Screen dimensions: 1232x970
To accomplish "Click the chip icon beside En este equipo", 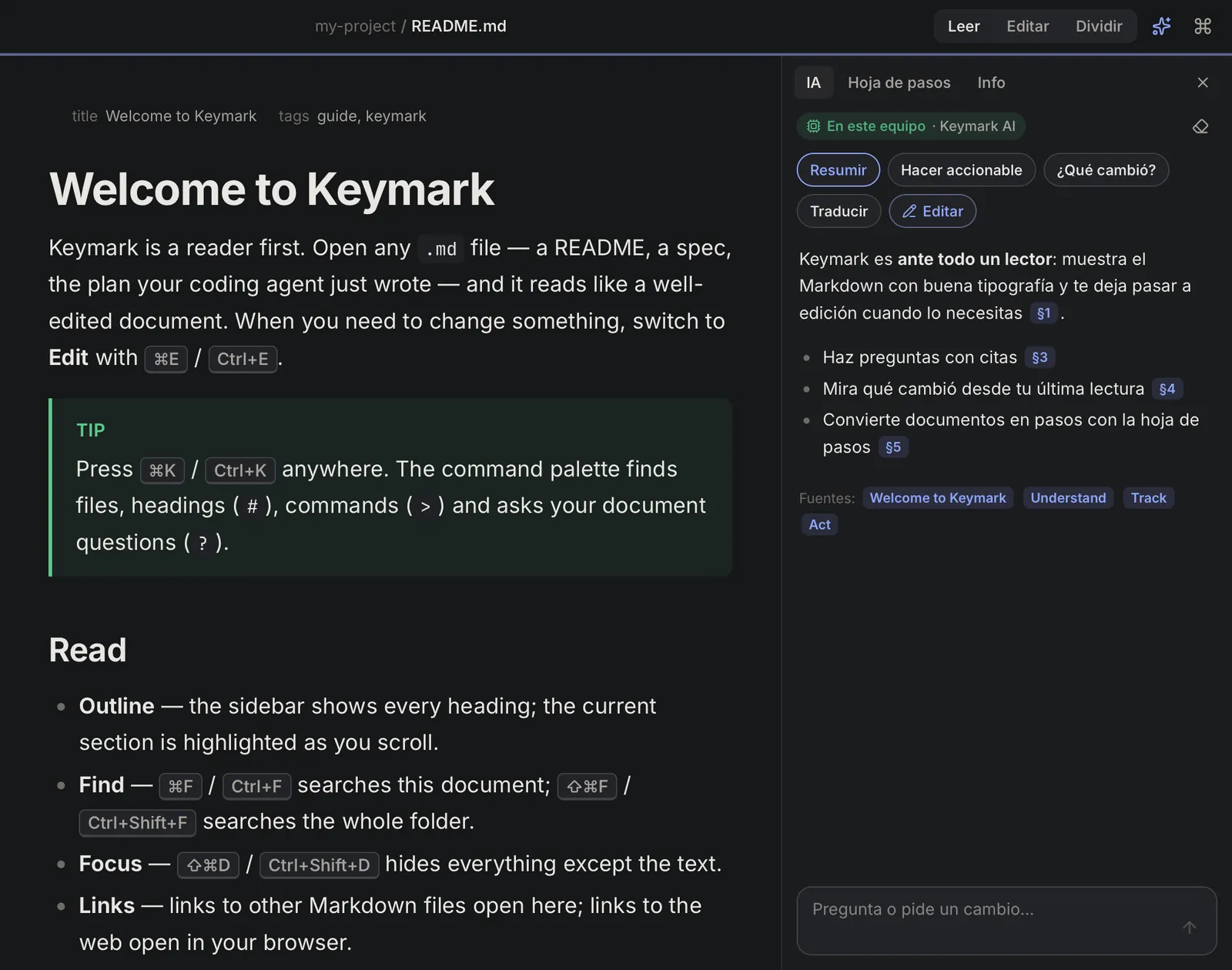I will click(813, 126).
